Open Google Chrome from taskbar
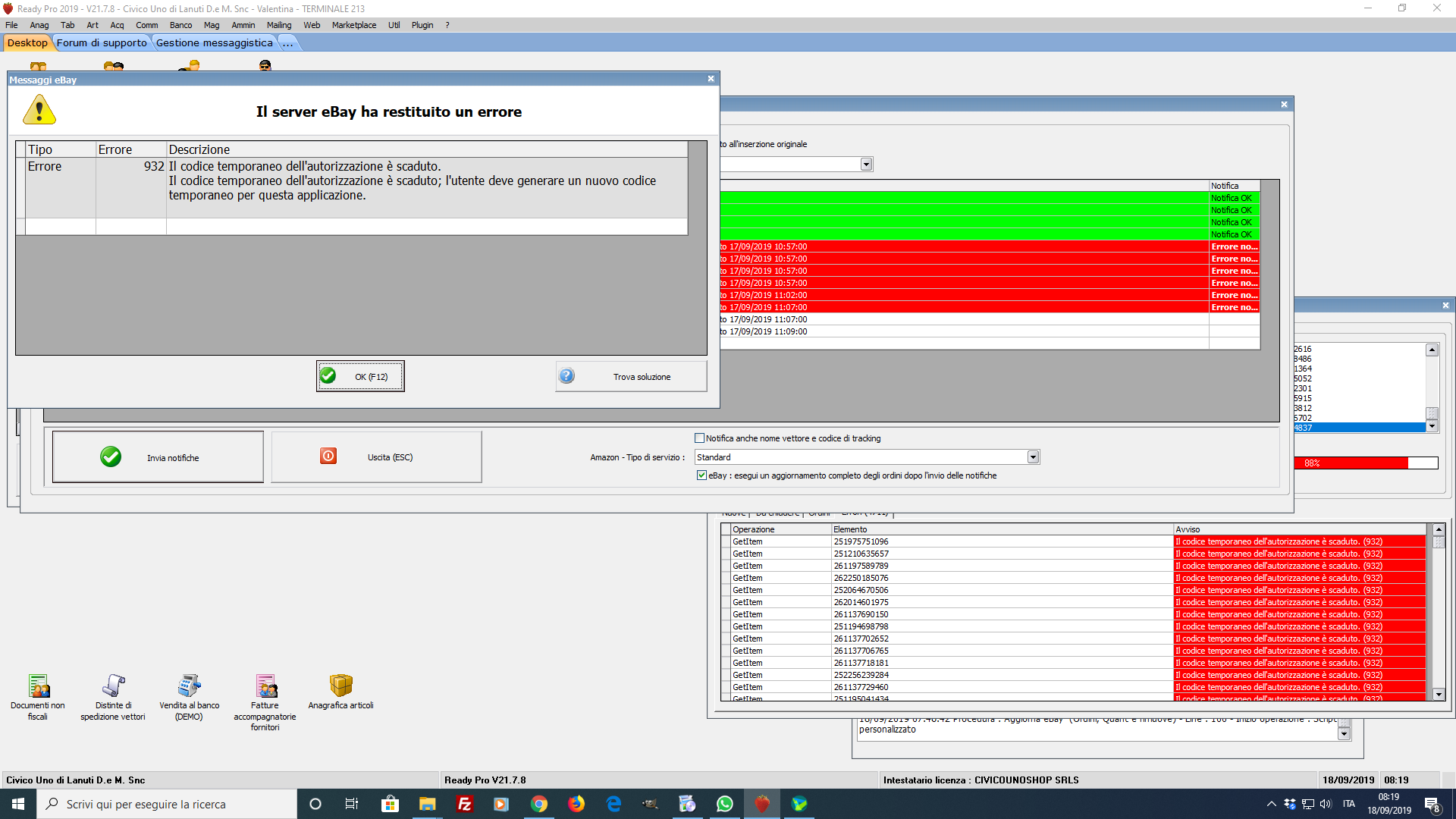Screen dimensions: 1456x819 (x=538, y=804)
